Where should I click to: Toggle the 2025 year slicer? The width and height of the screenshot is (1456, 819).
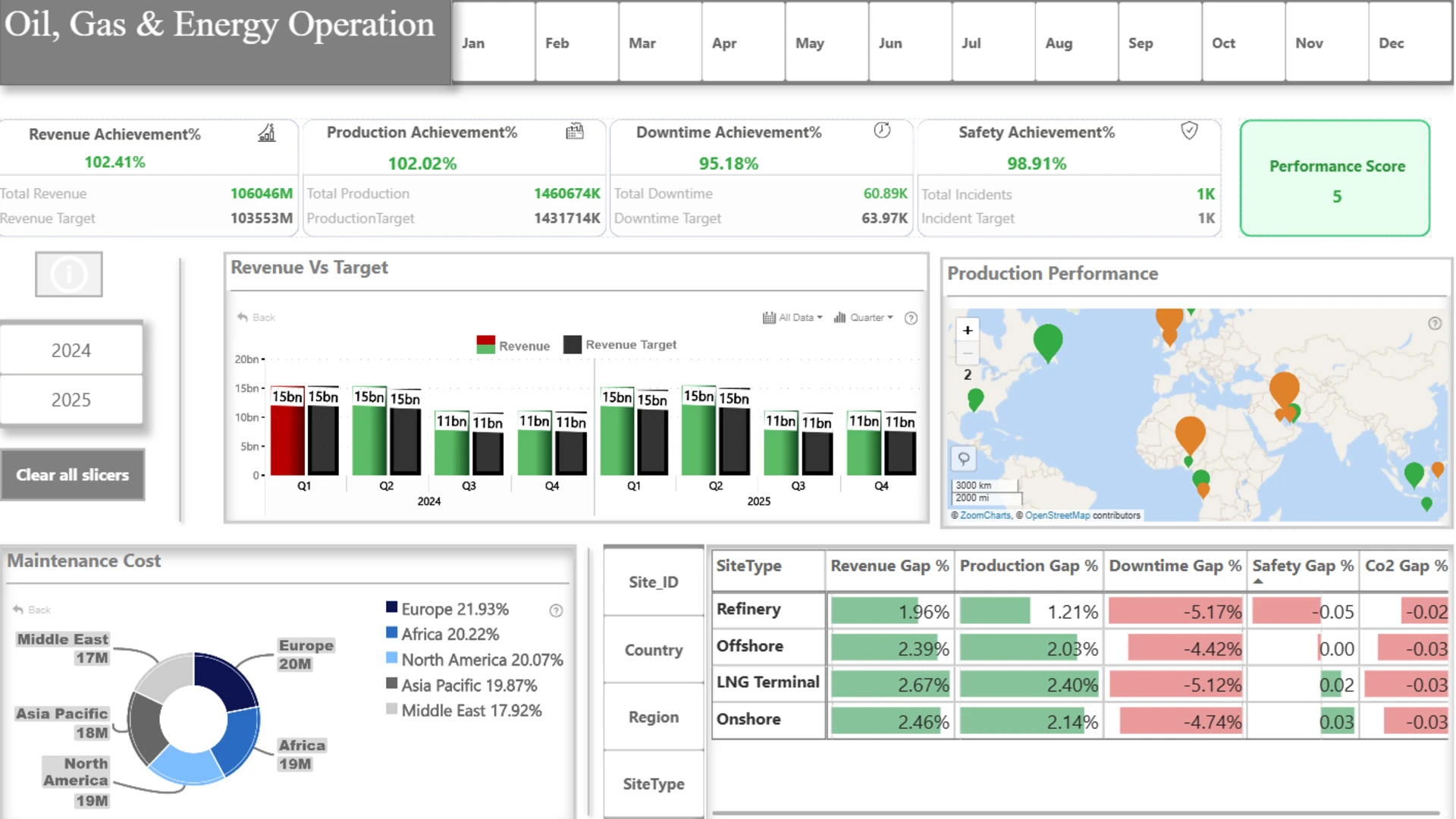coord(71,400)
